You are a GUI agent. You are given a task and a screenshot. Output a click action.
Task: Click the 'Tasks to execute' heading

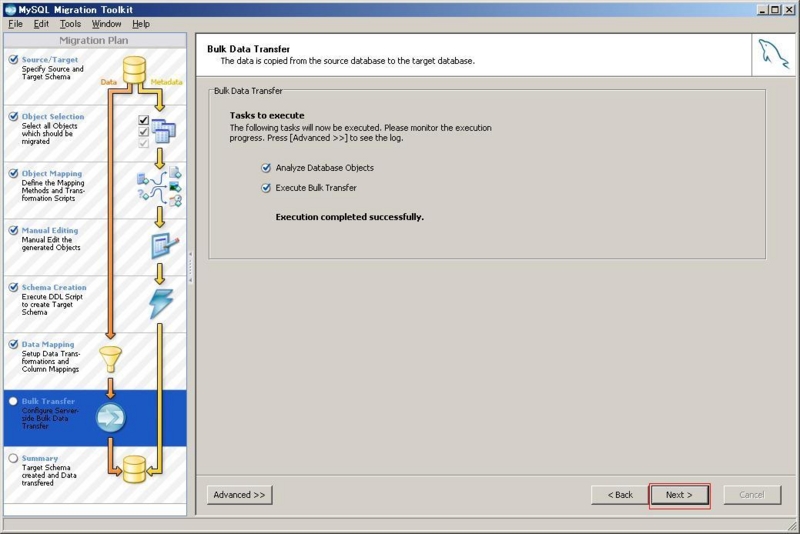point(267,115)
